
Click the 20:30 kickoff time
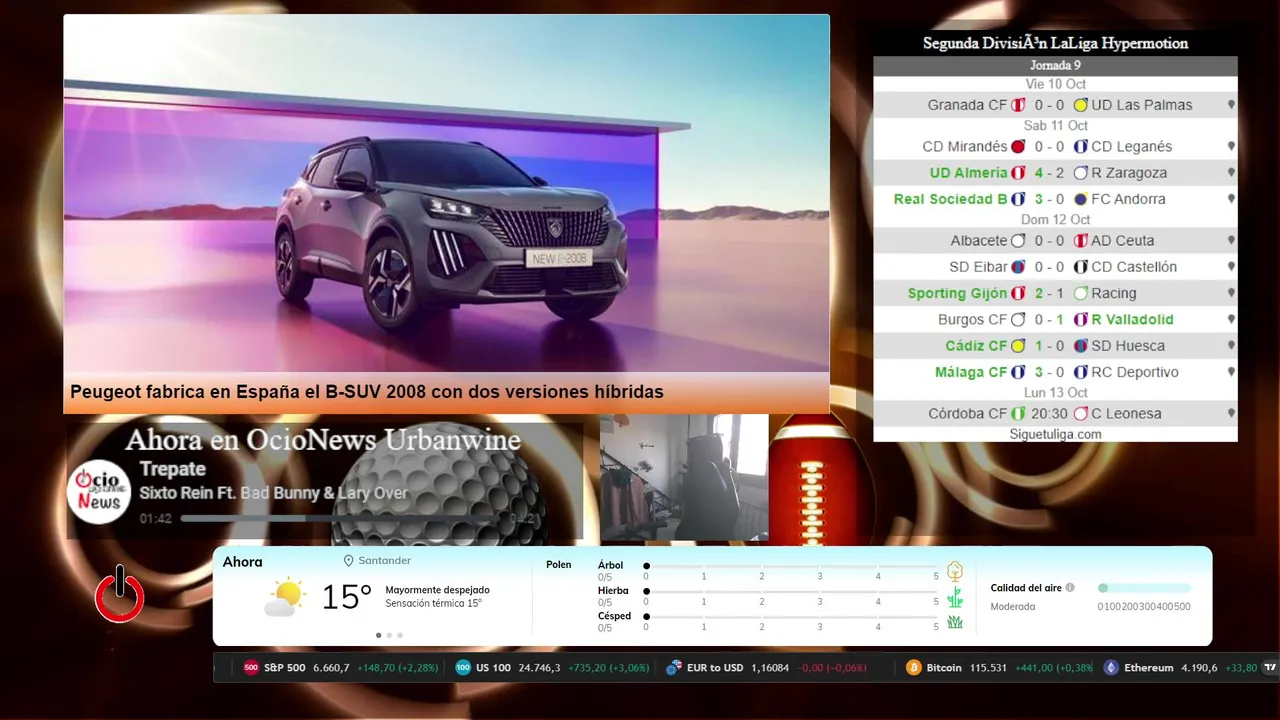pos(1049,413)
